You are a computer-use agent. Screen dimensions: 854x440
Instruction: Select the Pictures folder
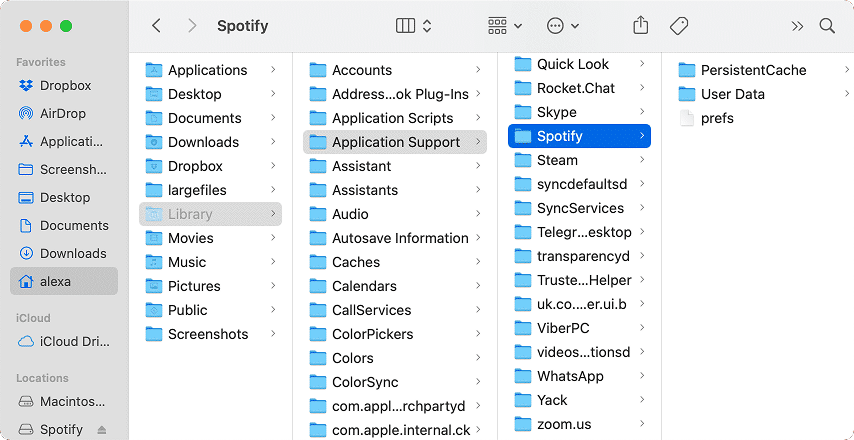pos(210,286)
